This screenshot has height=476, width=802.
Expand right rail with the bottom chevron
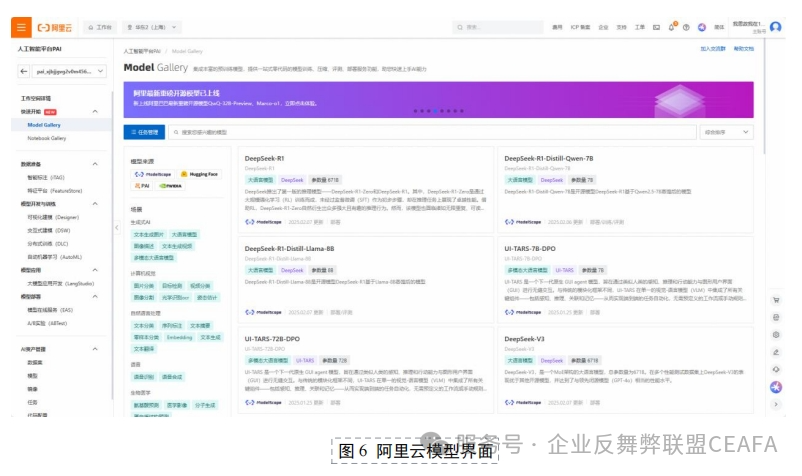coord(776,404)
